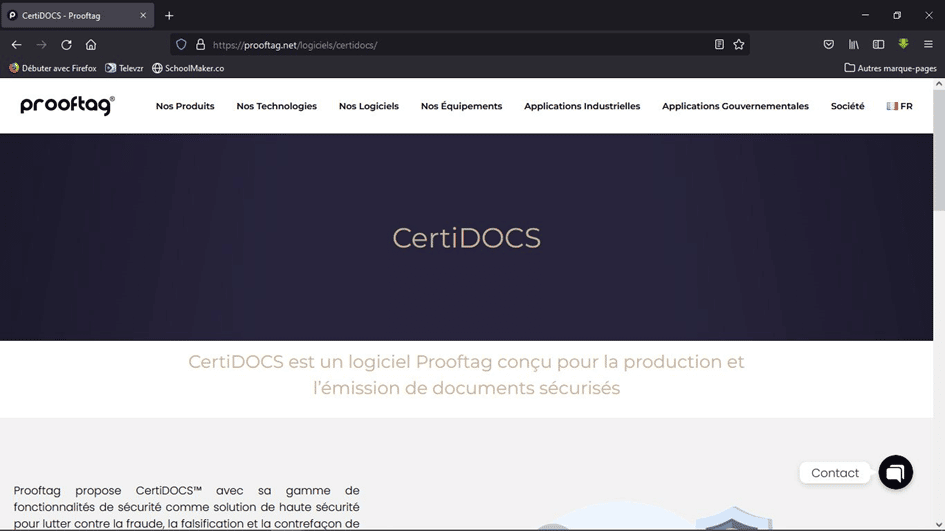Click the scrollbar up arrow
This screenshot has height=531, width=945.
tap(939, 84)
